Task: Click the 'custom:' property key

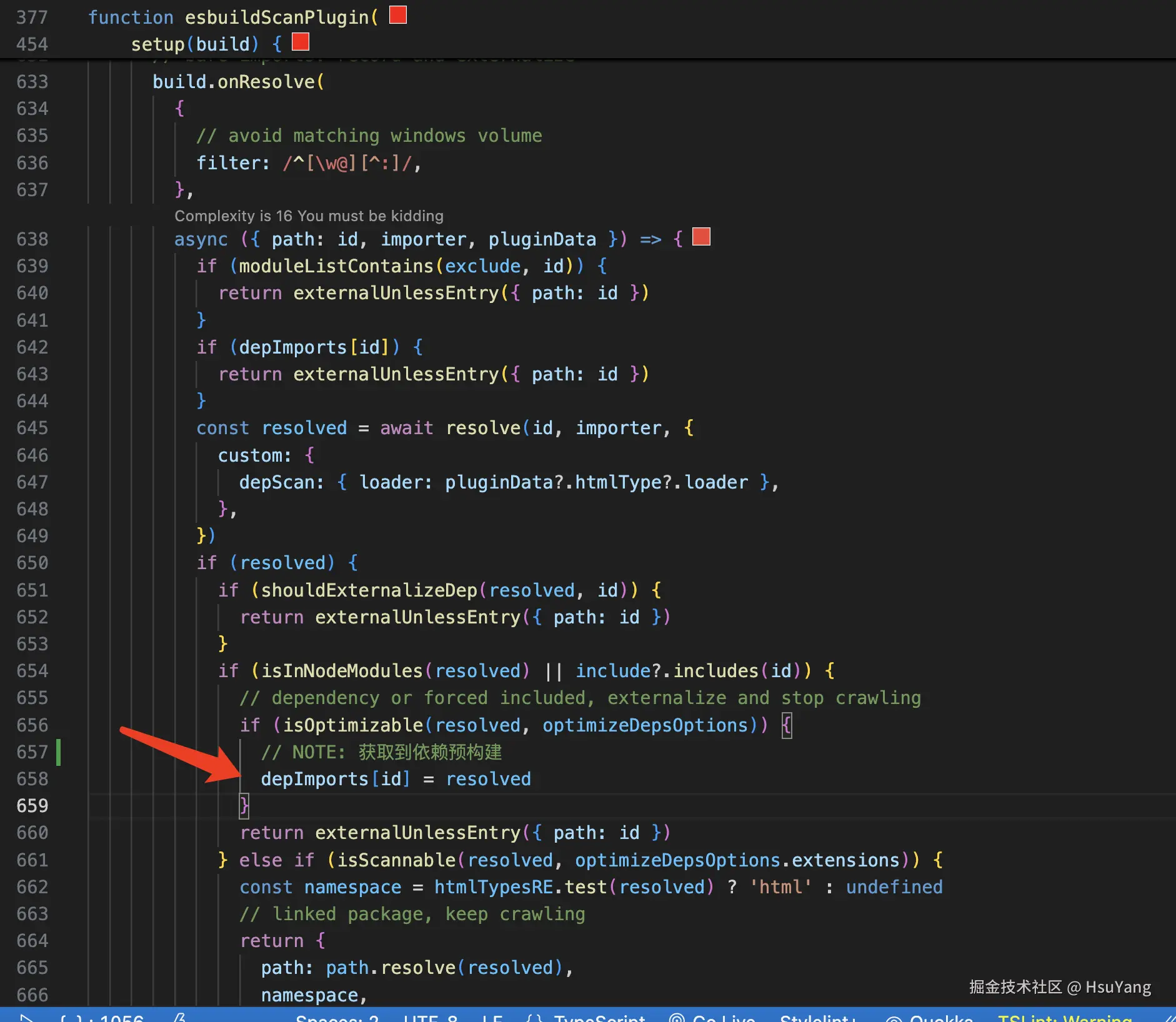Action: click(x=255, y=455)
